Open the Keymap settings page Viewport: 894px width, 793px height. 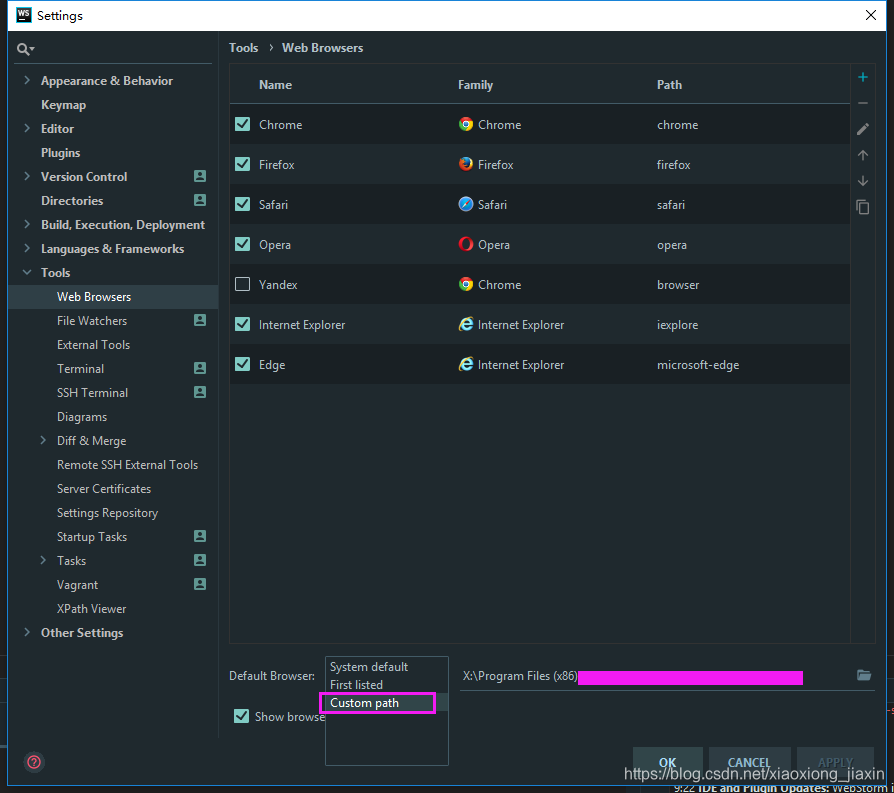pyautogui.click(x=63, y=105)
